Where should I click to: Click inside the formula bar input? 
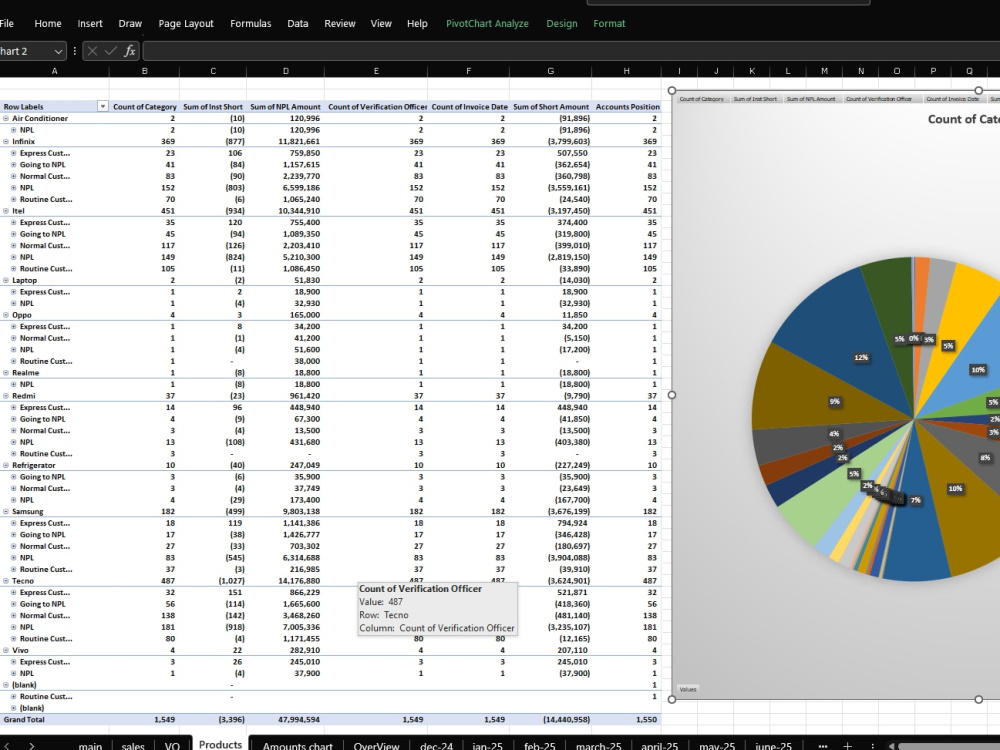coord(571,51)
